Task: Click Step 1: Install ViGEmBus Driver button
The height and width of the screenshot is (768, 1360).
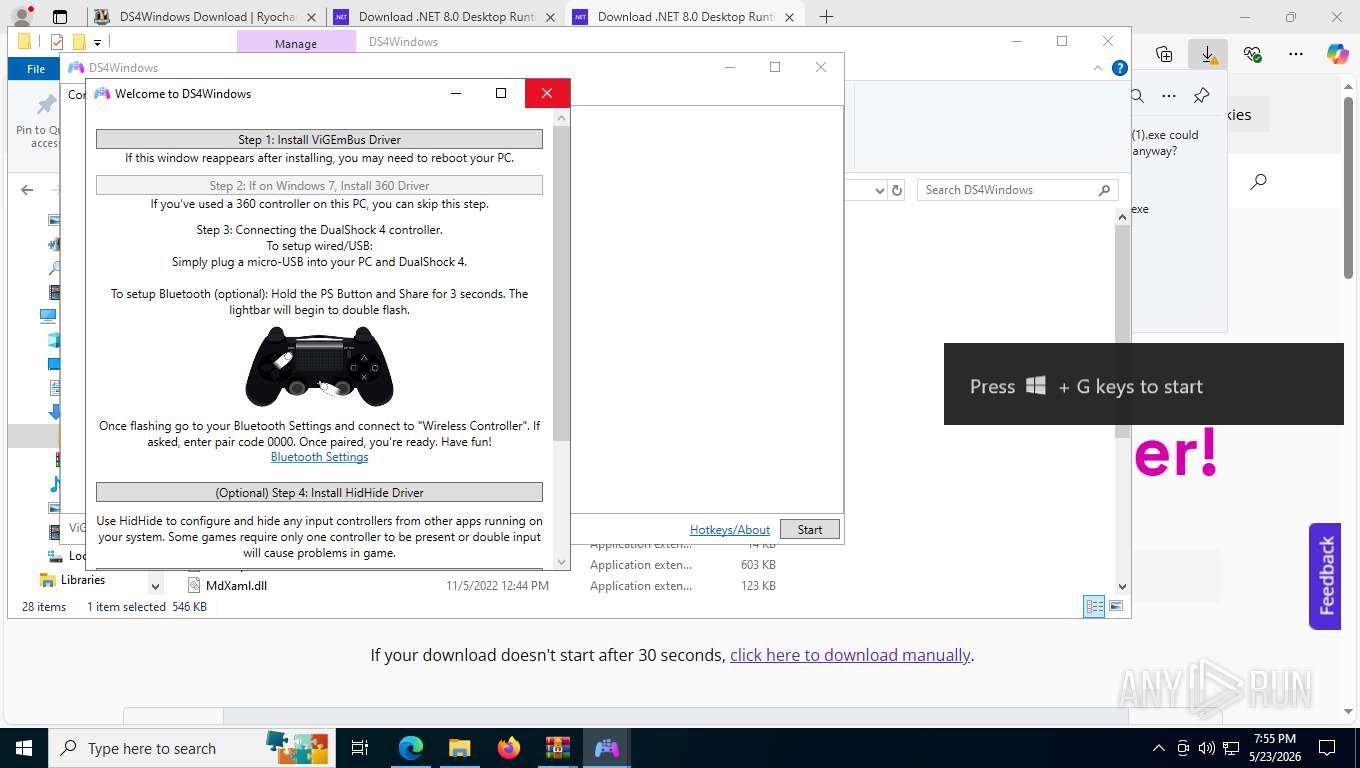Action: point(319,140)
